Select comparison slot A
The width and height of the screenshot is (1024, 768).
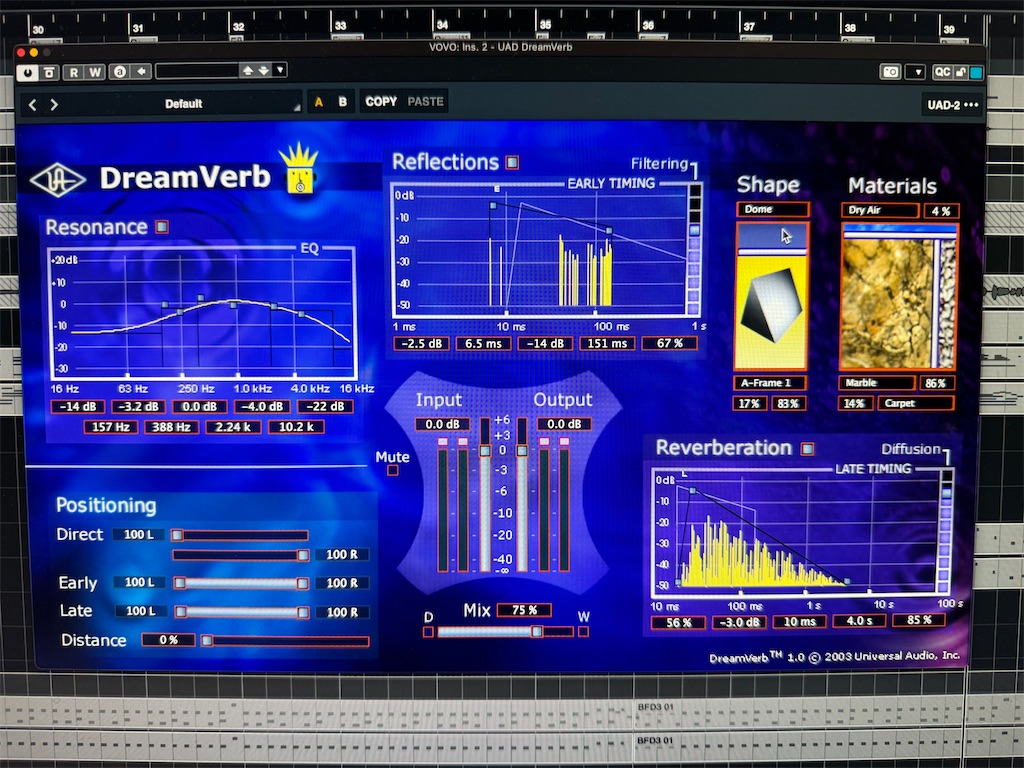319,103
